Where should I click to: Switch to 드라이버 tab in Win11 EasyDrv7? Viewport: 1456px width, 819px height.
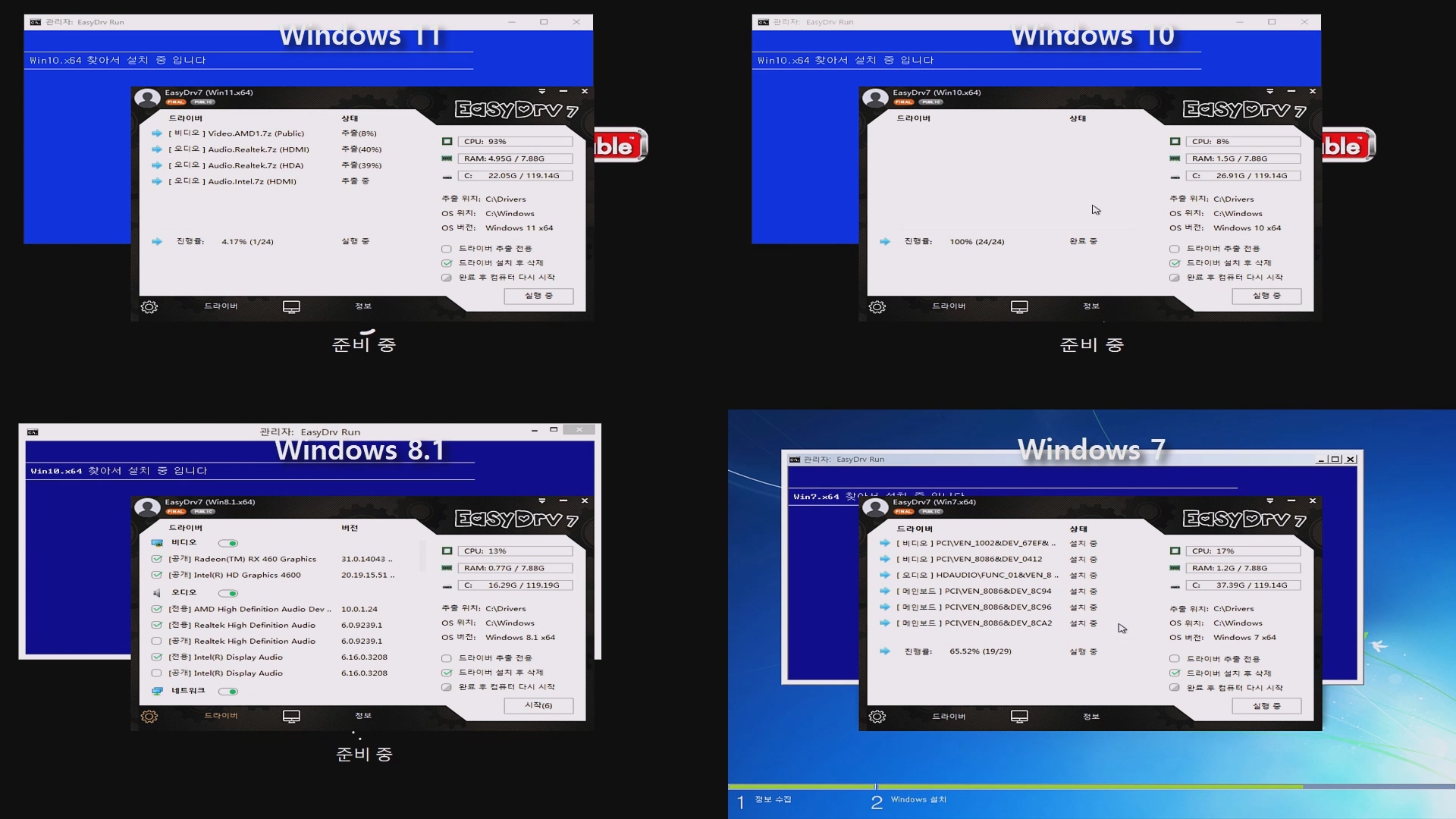(x=221, y=306)
